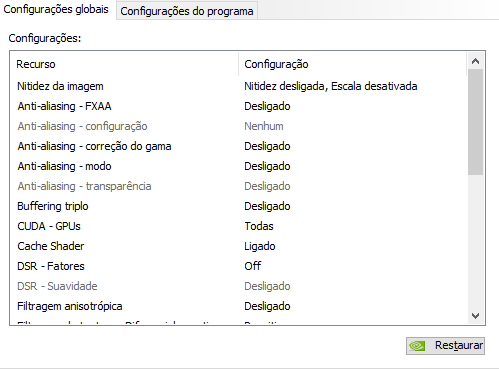
Task: Open Anti-aliasing - modo Desligado value
Action: pos(267,166)
